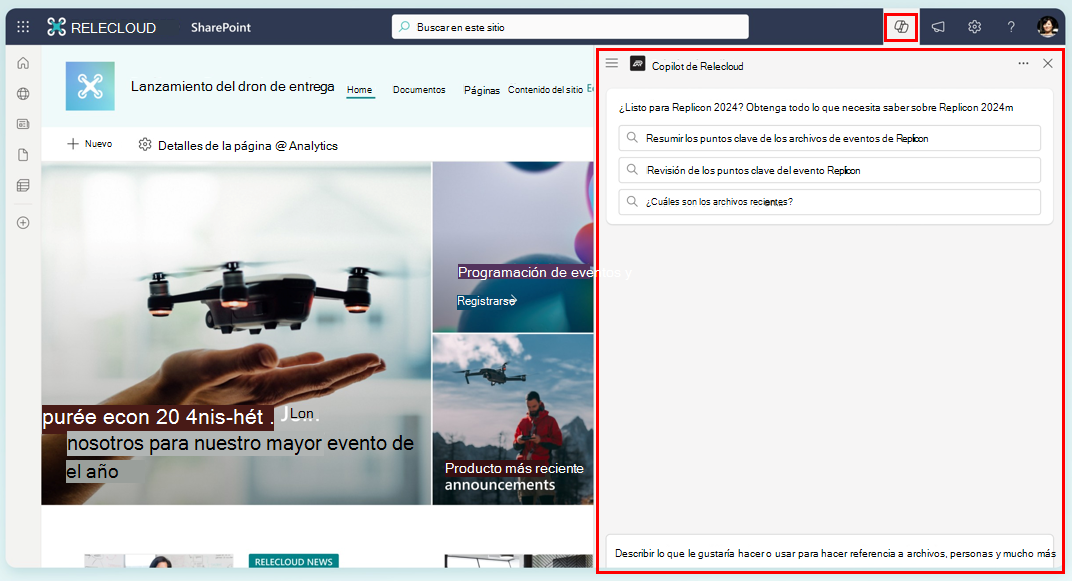Open the feedback megaphone icon in the top bar
The width and height of the screenshot is (1072, 581).
[x=937, y=26]
